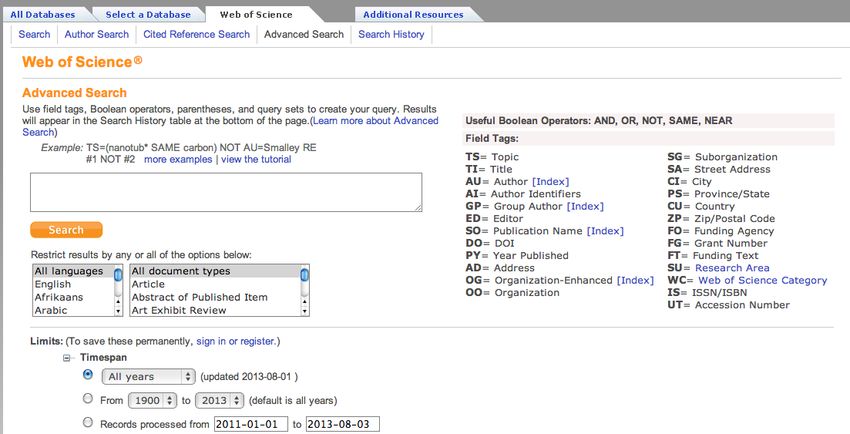Click the language list scrollbar thumb
850x434 pixels.
(118, 275)
